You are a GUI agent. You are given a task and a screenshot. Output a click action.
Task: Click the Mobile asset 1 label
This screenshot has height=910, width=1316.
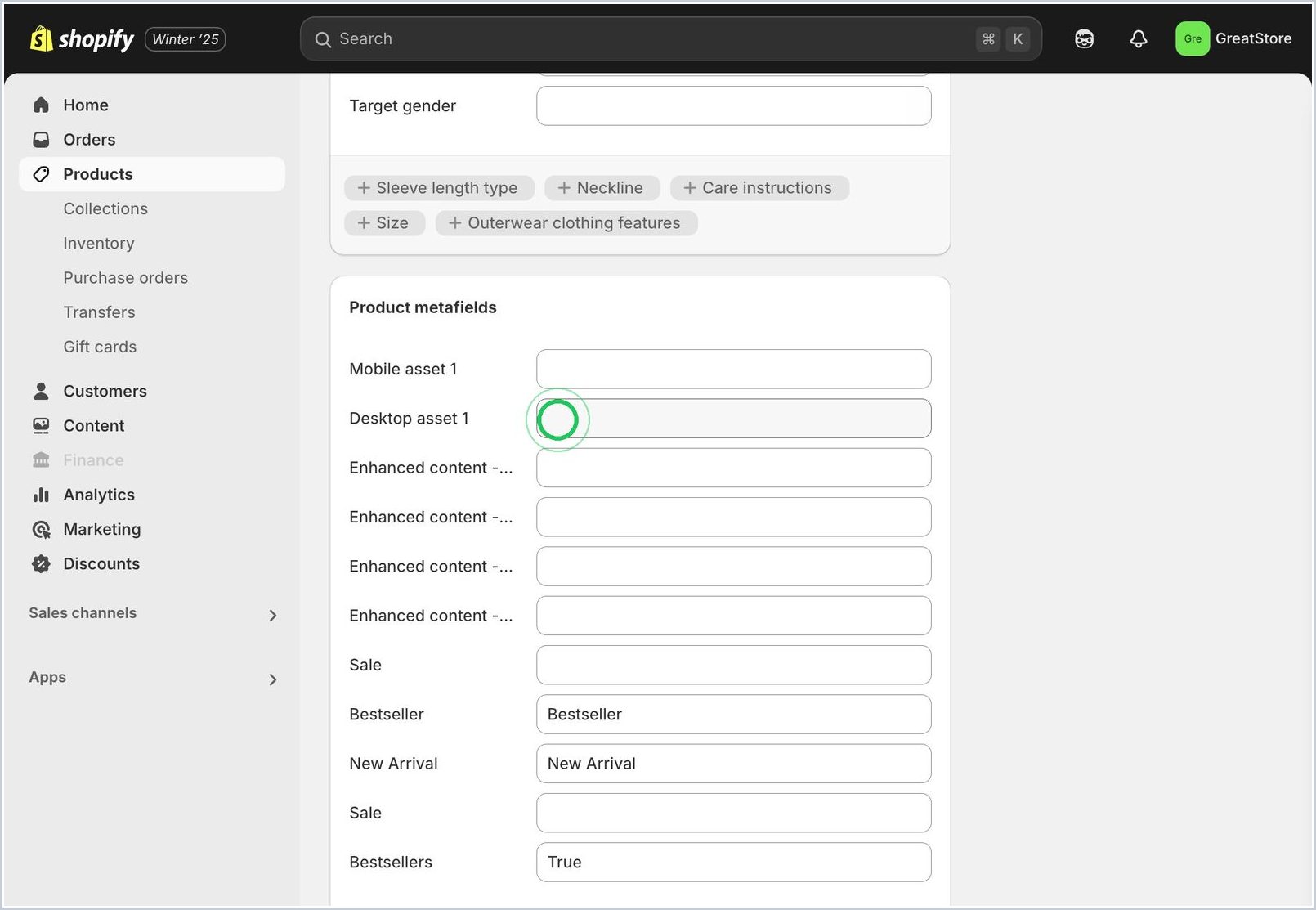403,369
